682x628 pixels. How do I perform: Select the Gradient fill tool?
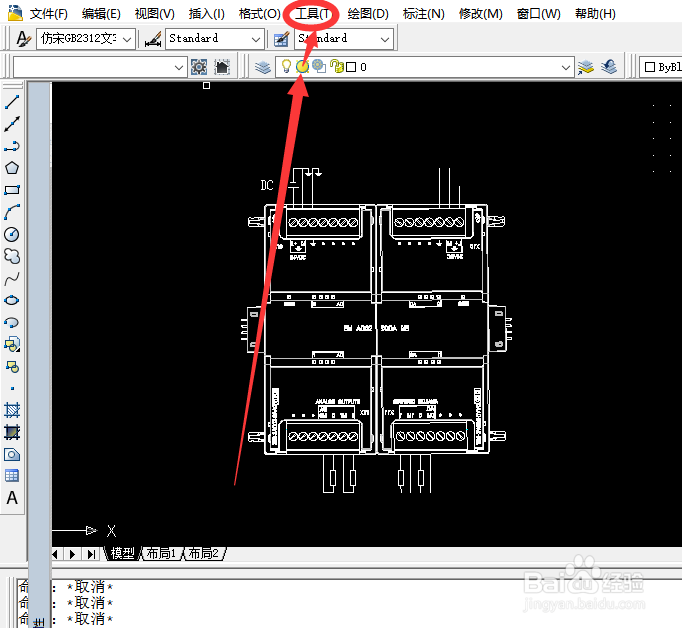(12, 432)
